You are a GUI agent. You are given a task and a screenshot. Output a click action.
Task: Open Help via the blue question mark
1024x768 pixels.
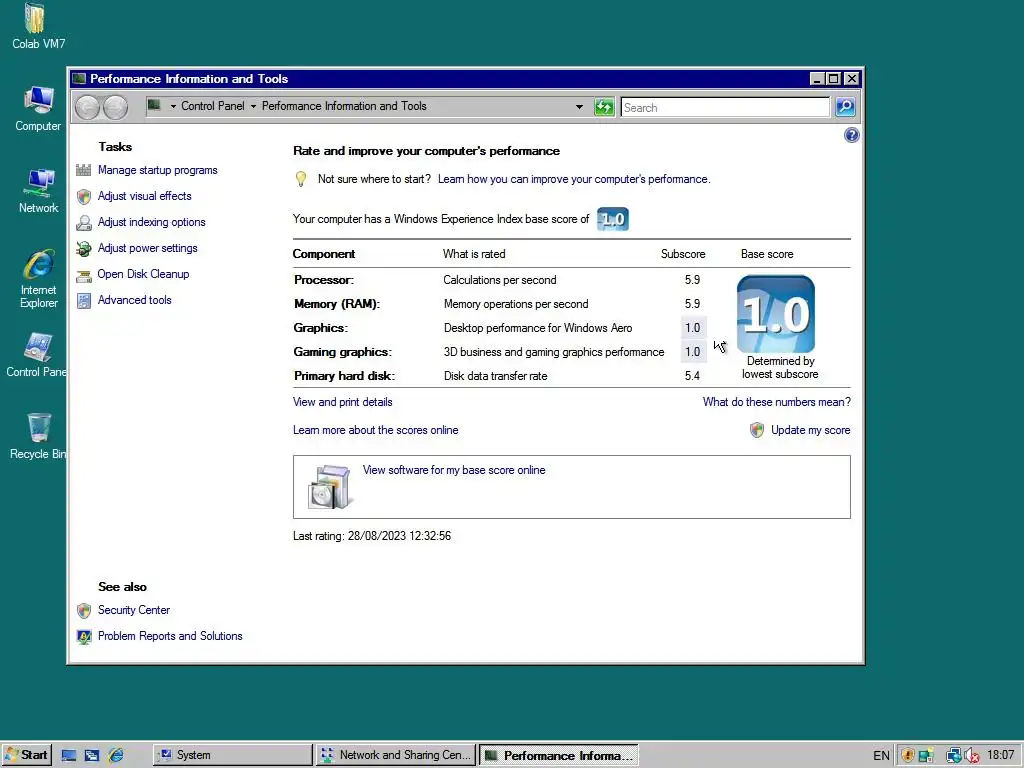[852, 135]
